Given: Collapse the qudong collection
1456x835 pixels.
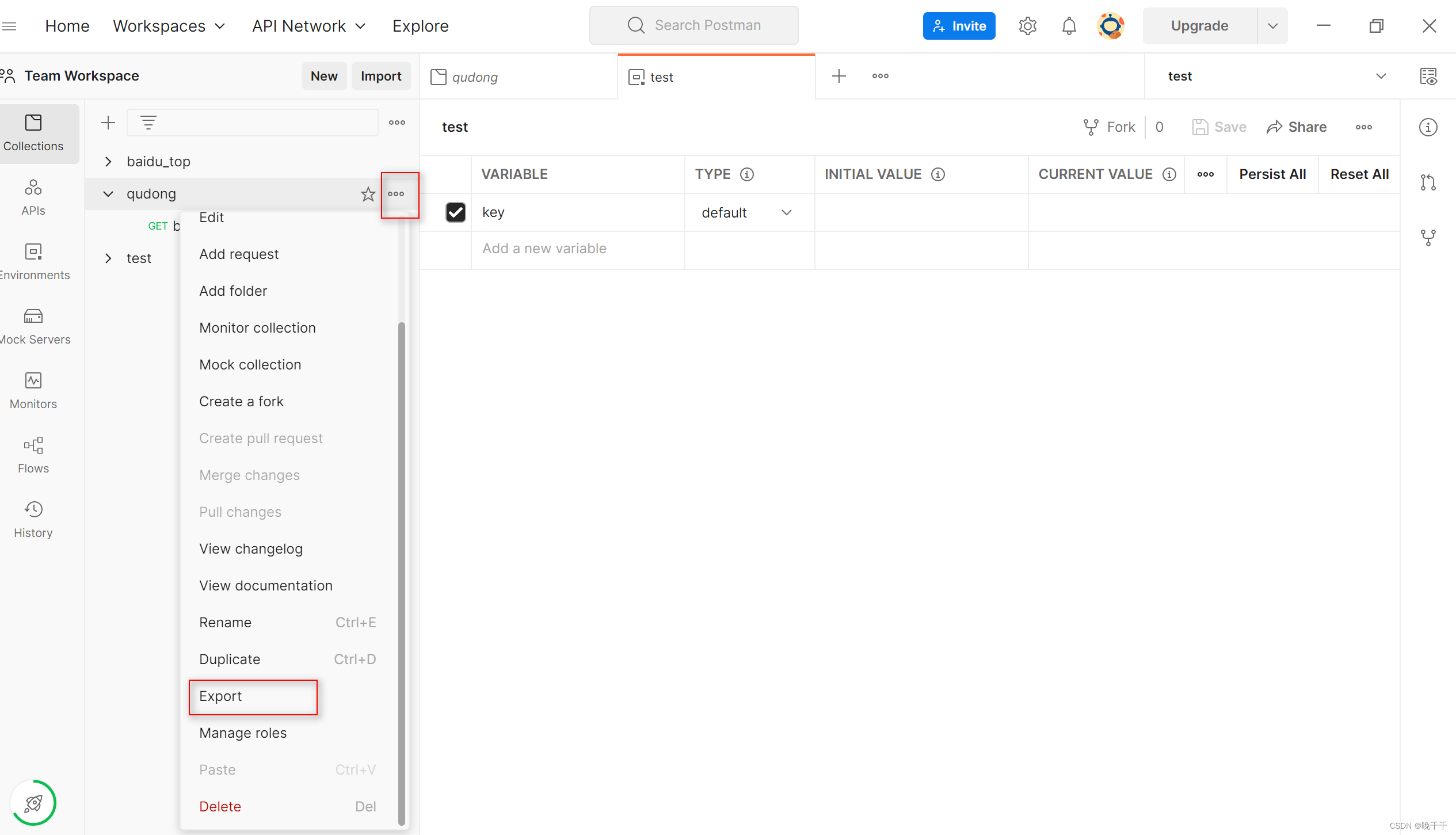Looking at the screenshot, I should click(x=108, y=194).
